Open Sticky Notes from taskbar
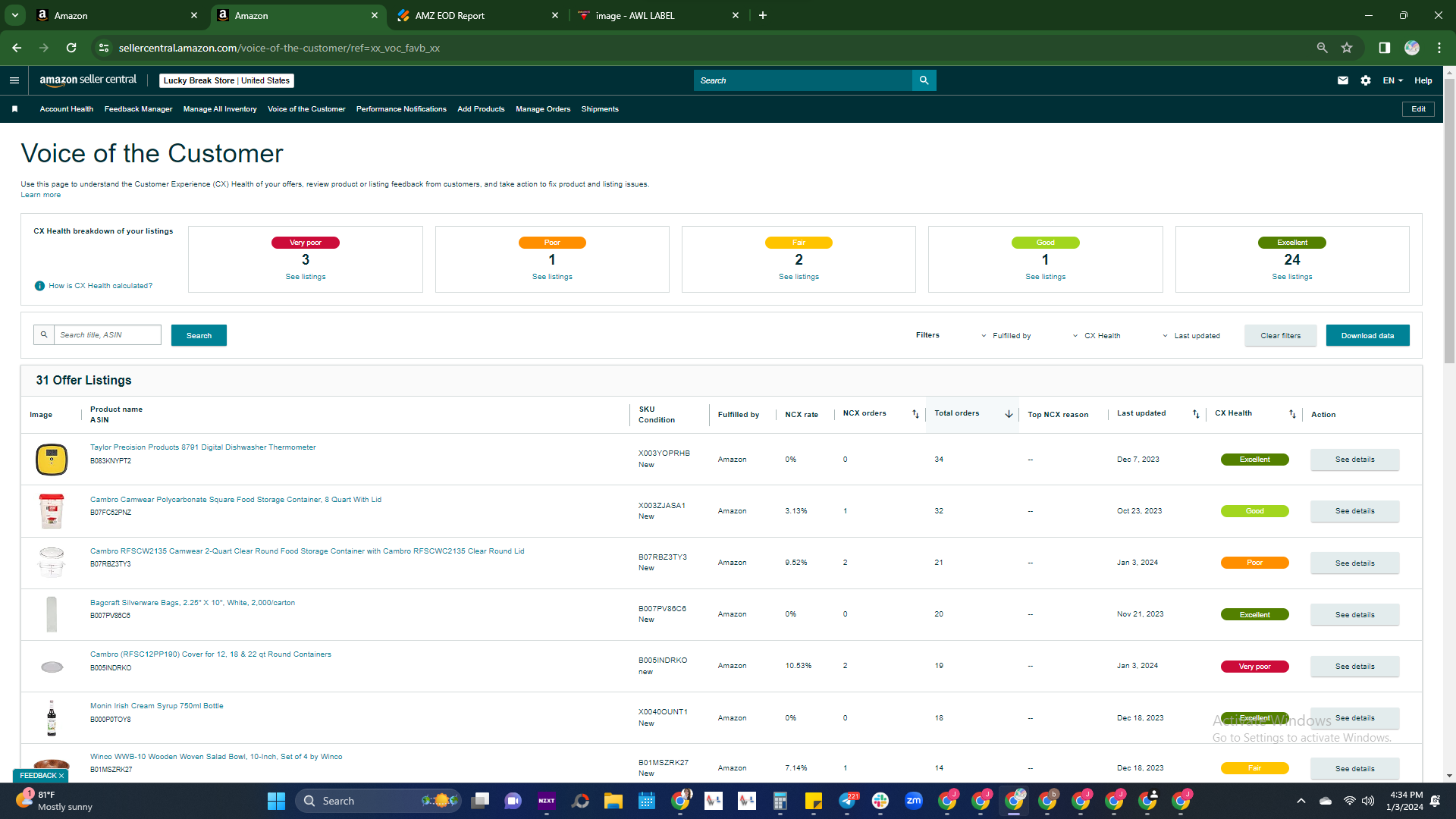Screen dimensions: 1456x819 click(x=814, y=801)
